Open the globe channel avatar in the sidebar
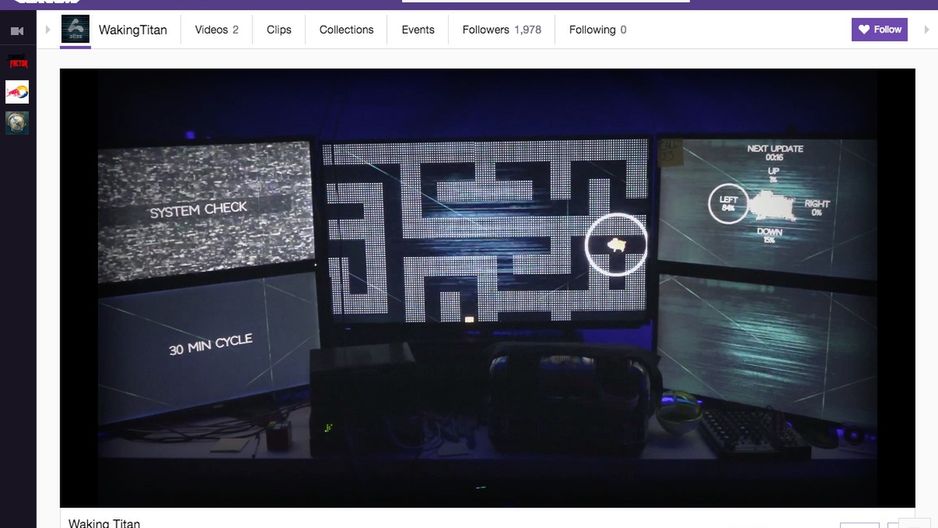 point(17,123)
